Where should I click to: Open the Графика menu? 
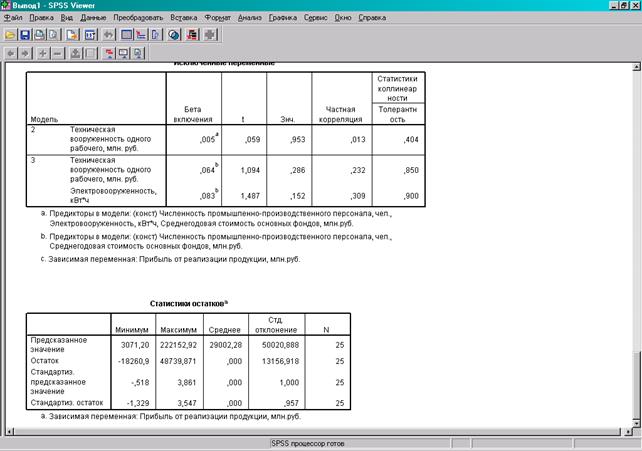pos(283,18)
